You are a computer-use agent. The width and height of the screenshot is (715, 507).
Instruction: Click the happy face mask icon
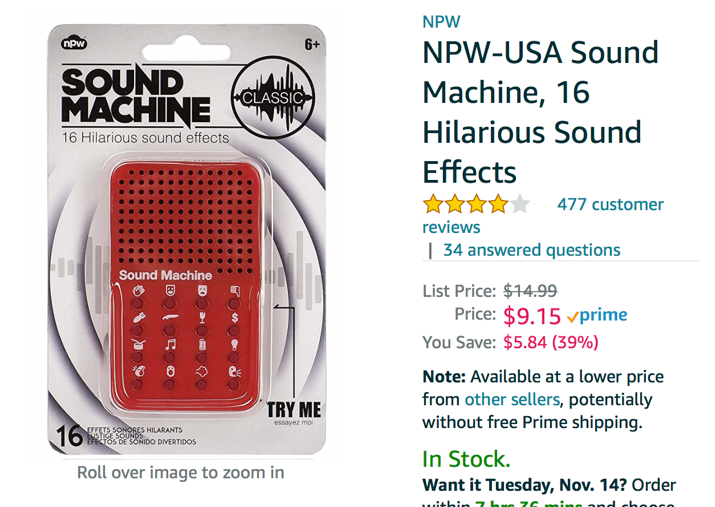(x=170, y=292)
